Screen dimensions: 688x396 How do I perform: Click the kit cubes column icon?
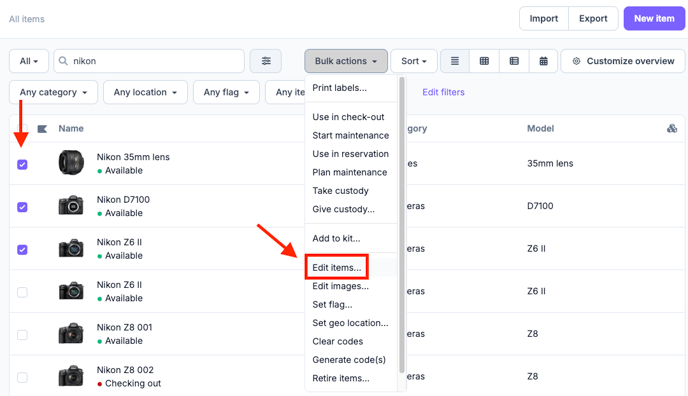[x=672, y=128]
